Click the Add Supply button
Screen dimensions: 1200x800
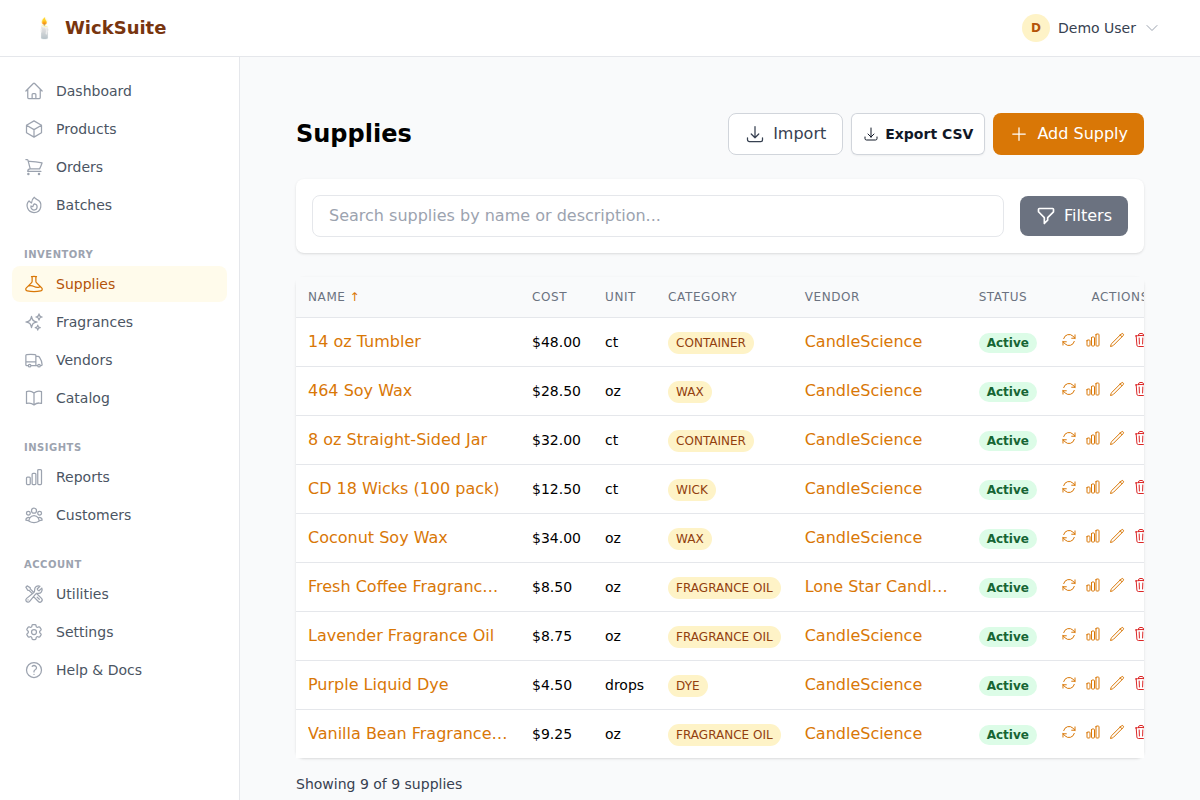(1068, 133)
